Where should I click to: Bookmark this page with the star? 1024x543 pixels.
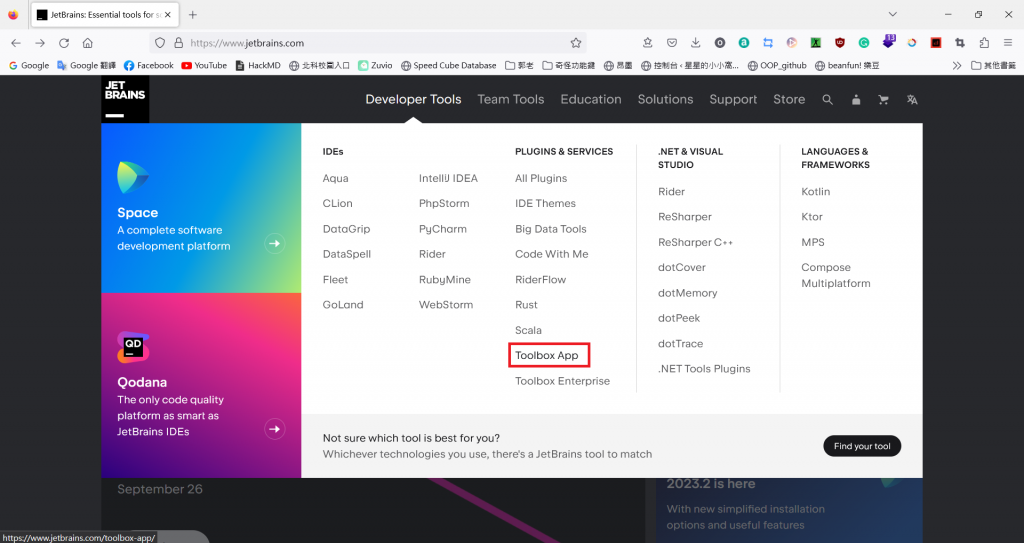(575, 43)
